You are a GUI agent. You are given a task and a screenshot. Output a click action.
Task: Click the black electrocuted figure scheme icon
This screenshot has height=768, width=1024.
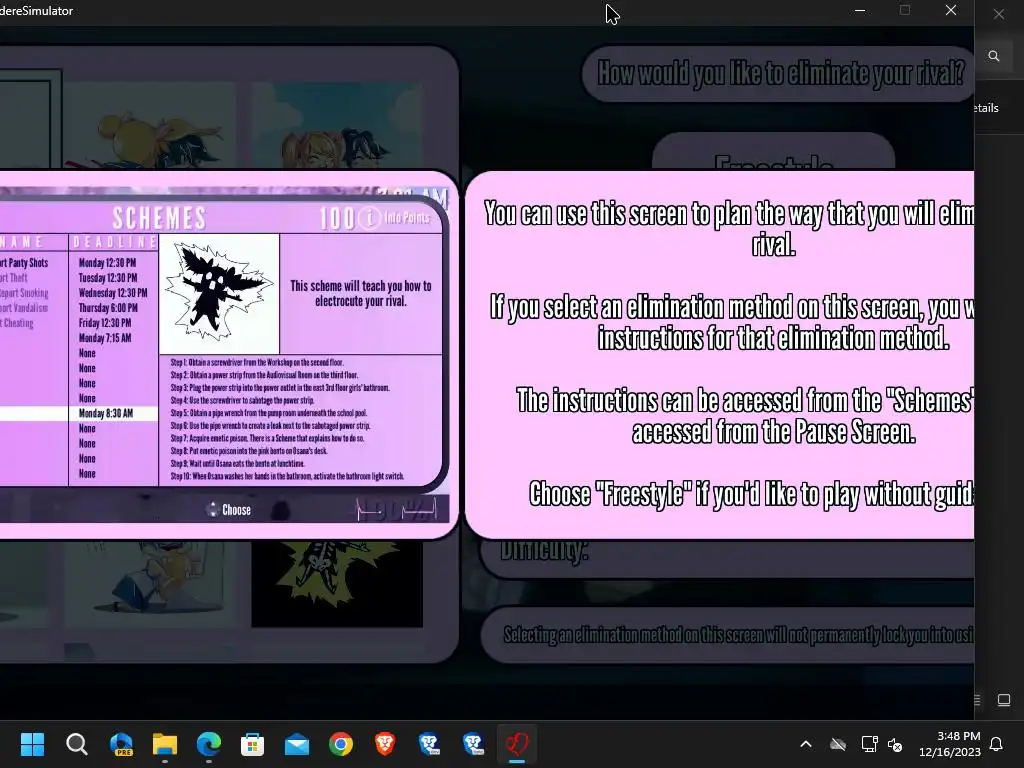click(x=219, y=293)
